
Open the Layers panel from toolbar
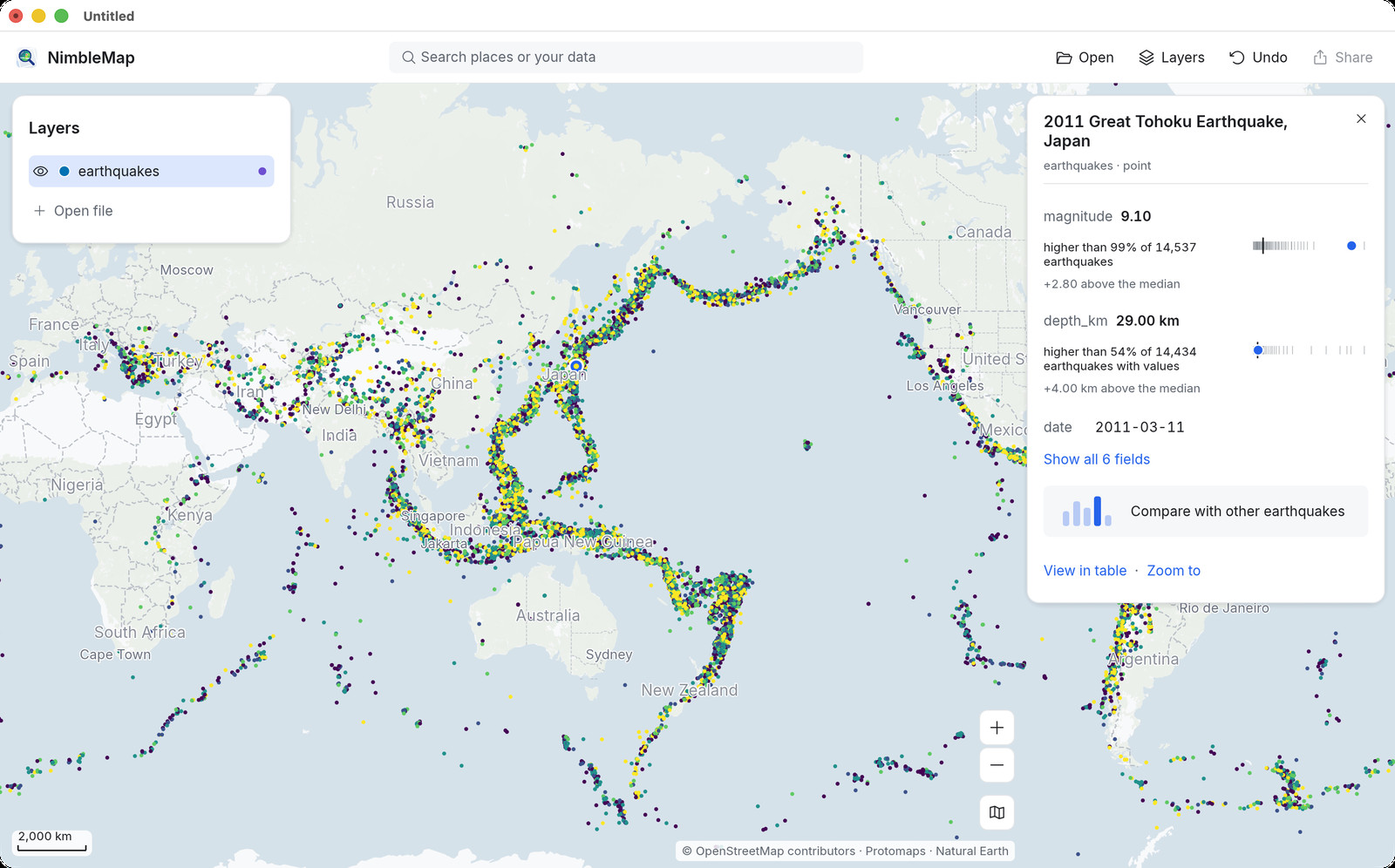(x=1171, y=58)
